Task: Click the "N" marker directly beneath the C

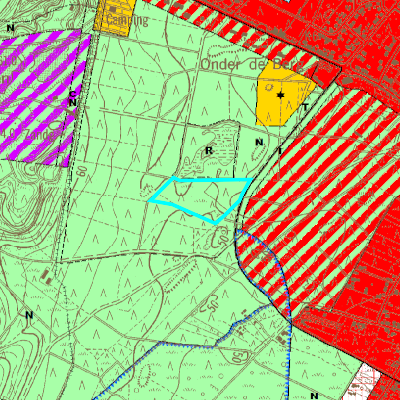Action: pyautogui.click(x=73, y=103)
